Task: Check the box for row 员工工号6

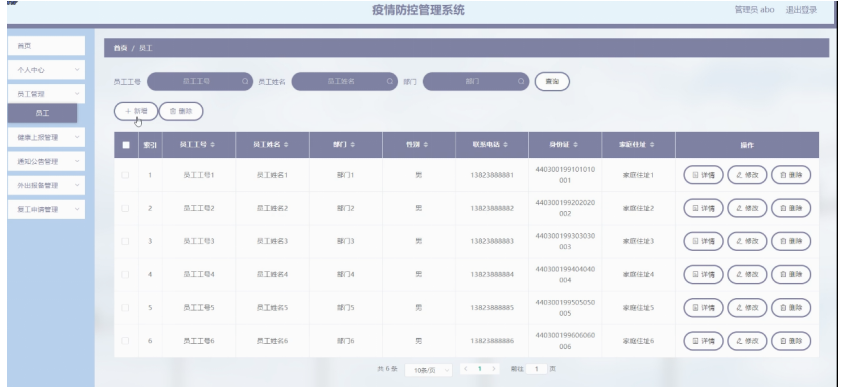Action: (x=126, y=341)
